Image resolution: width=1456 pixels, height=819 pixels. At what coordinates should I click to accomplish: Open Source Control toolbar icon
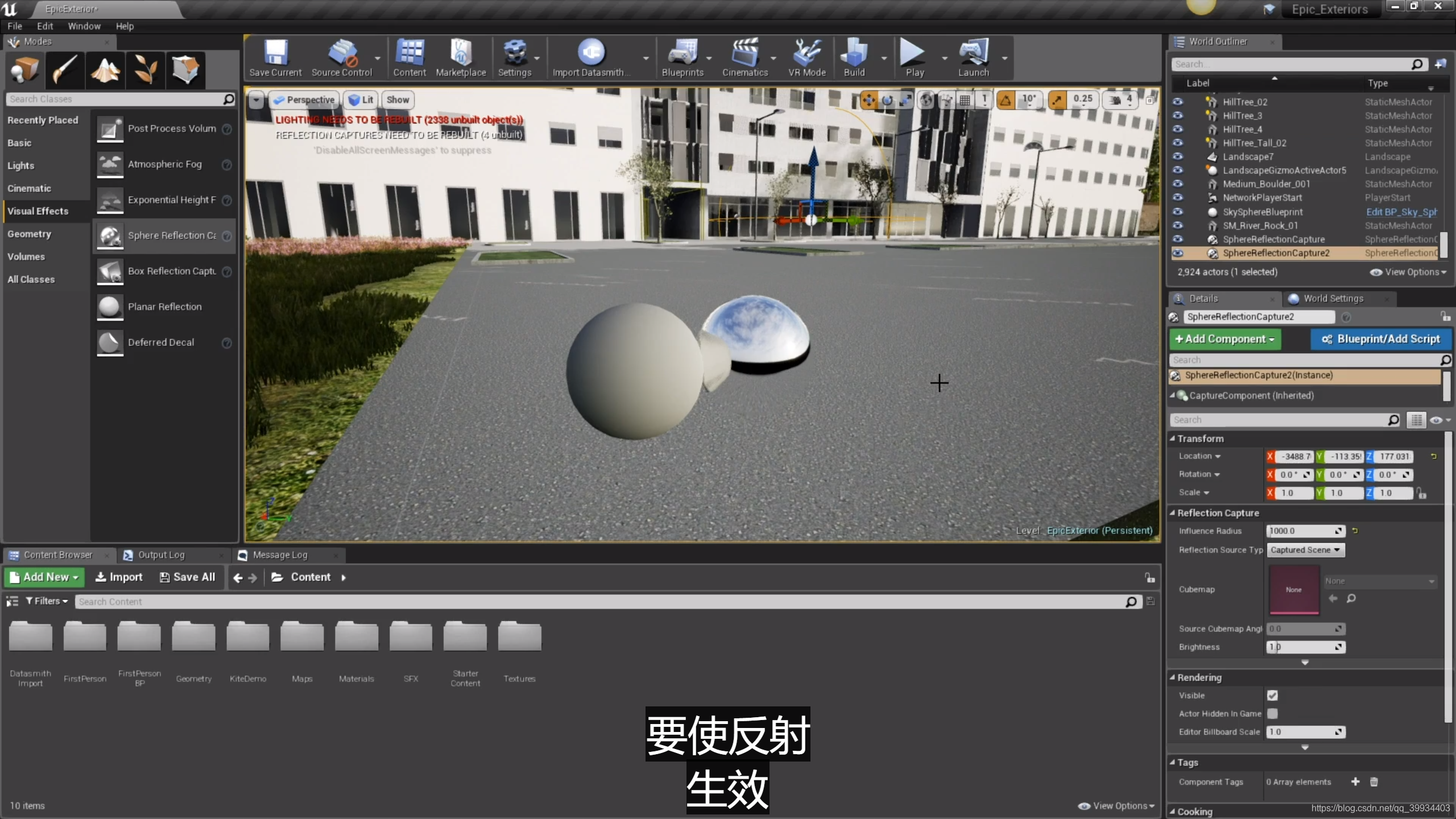click(x=342, y=58)
